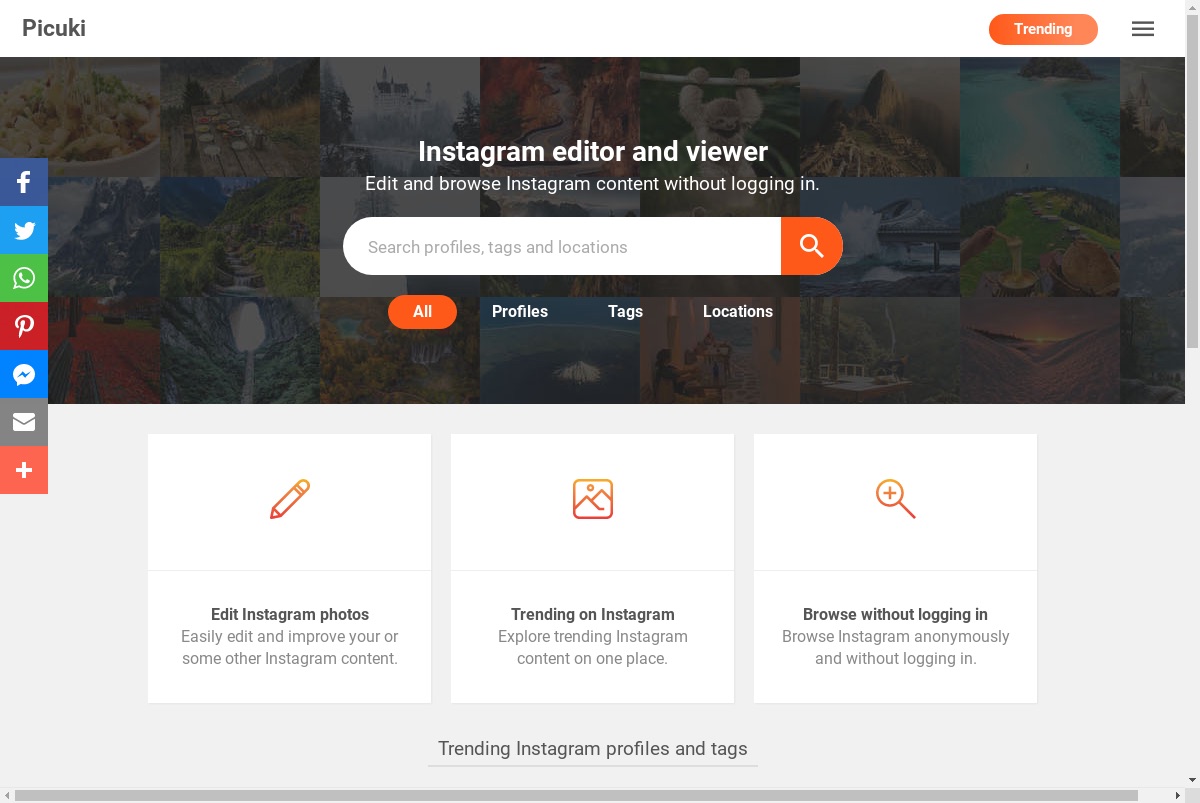Select the All search filter

tap(422, 312)
